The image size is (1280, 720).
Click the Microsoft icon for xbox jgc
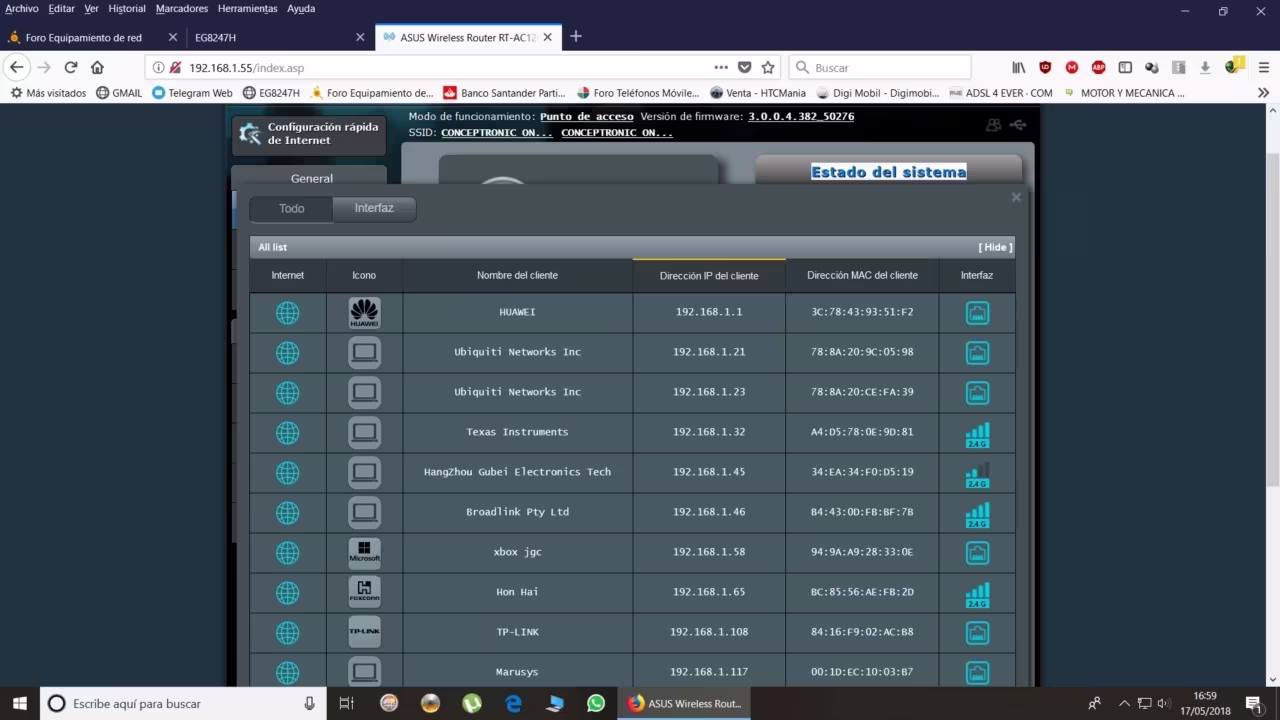pyautogui.click(x=364, y=553)
